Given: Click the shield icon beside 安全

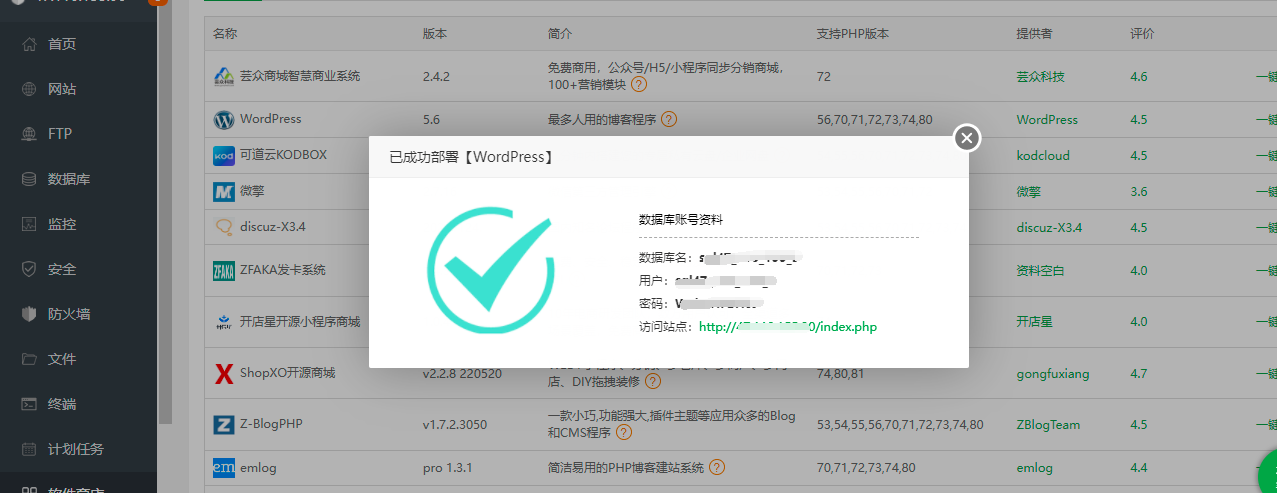Looking at the screenshot, I should (x=29, y=269).
